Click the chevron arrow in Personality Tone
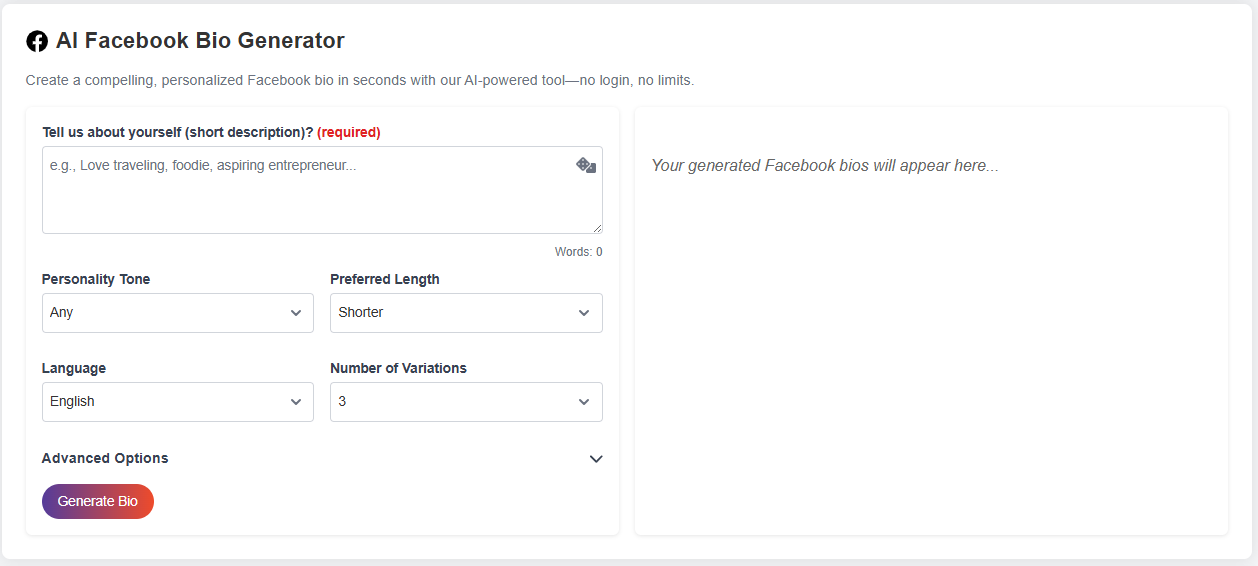This screenshot has height=566, width=1258. pyautogui.click(x=296, y=313)
